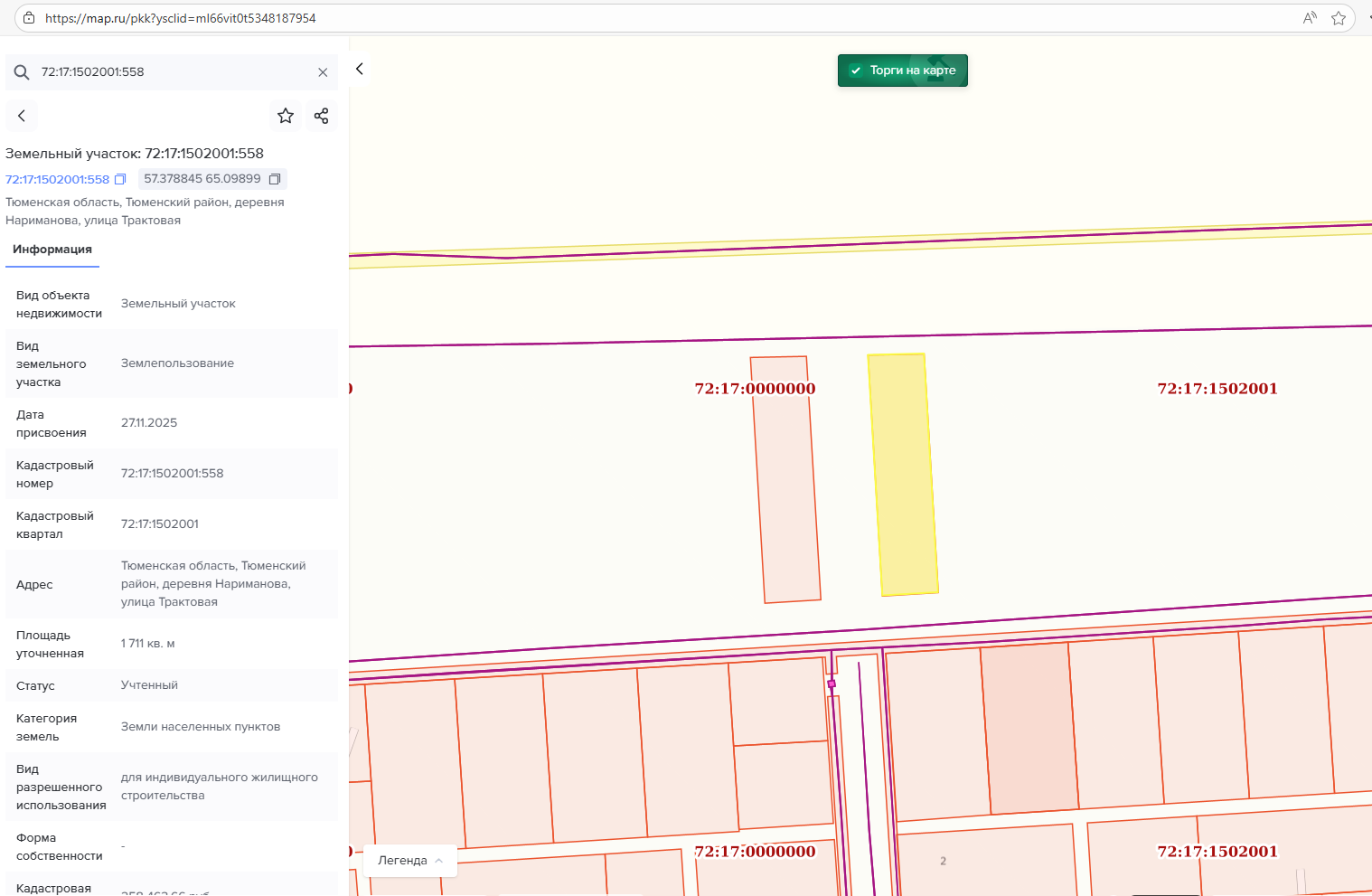Viewport: 1372px width, 896px height.
Task: Click the browser address bar URL
Action: 181,18
